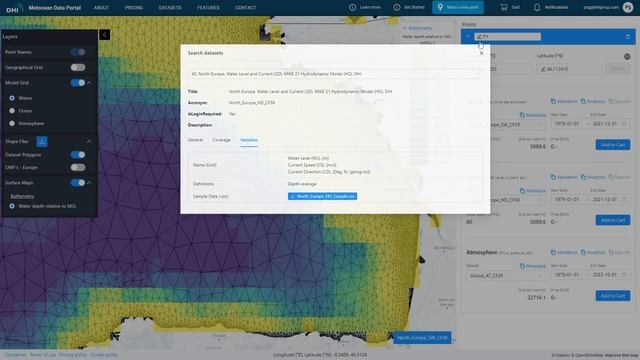640x360 pixels.
Task: Edit Latitude coordinate input field
Action: (x=569, y=69)
